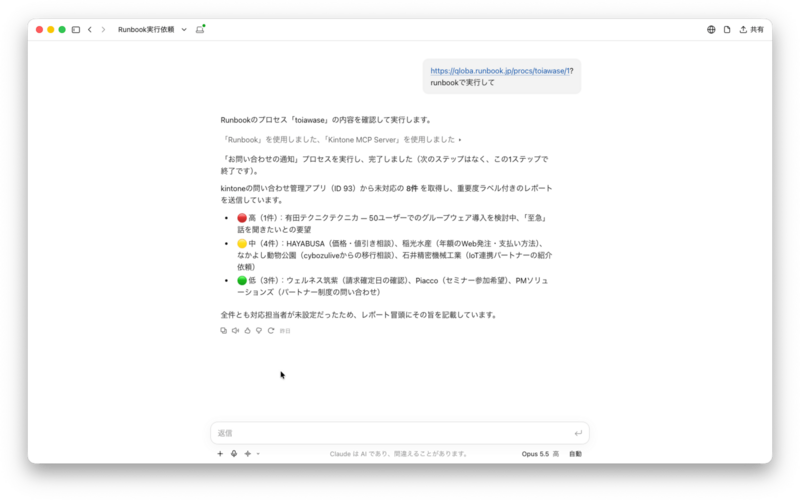Click the Runbook実行依頼 conversation title
The width and height of the screenshot is (800, 500).
pos(146,30)
